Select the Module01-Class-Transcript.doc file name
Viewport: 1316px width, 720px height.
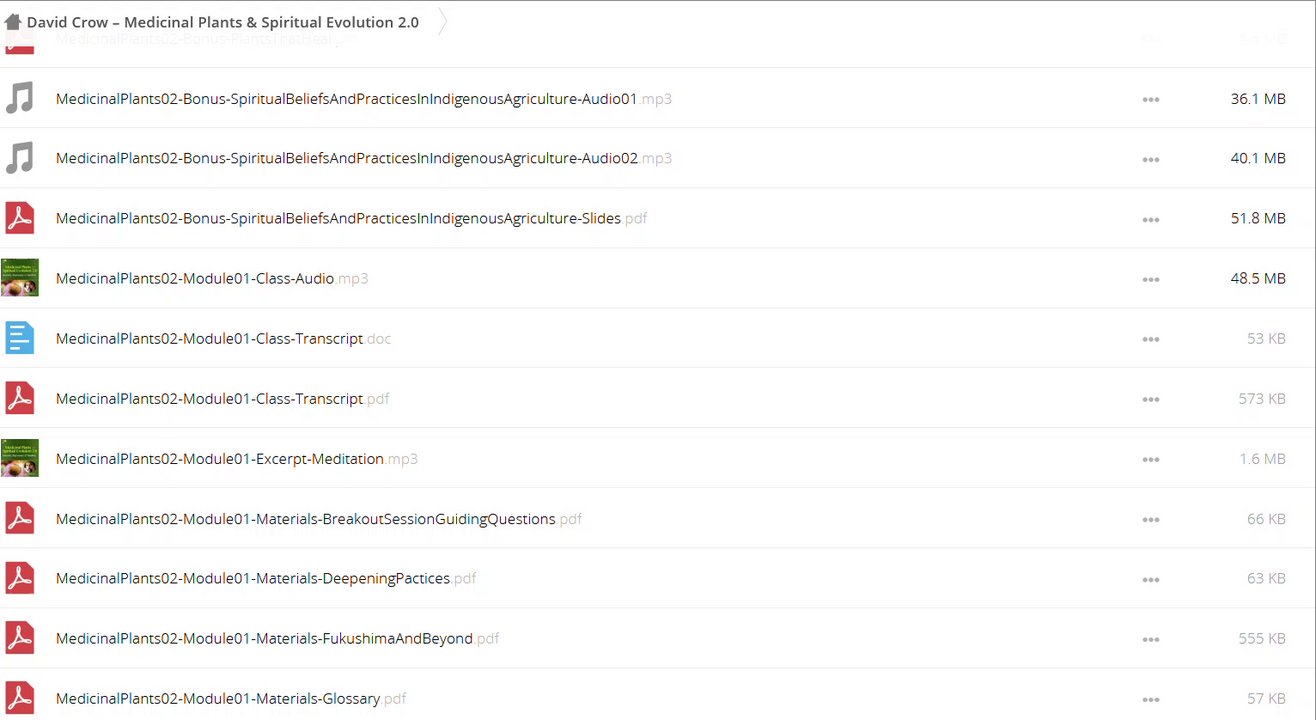click(x=223, y=339)
